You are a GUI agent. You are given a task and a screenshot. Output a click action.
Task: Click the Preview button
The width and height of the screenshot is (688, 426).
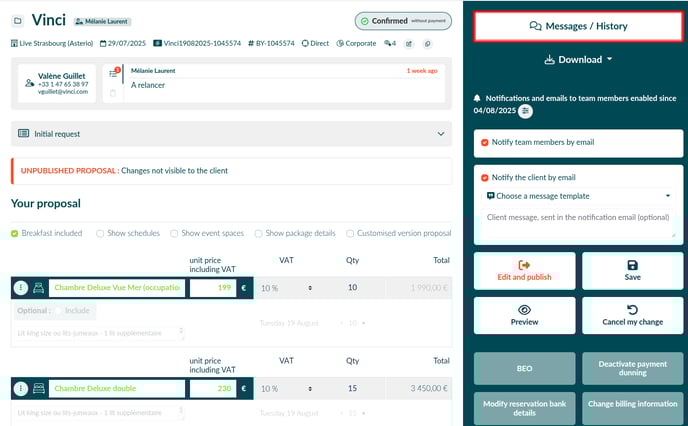pos(525,316)
